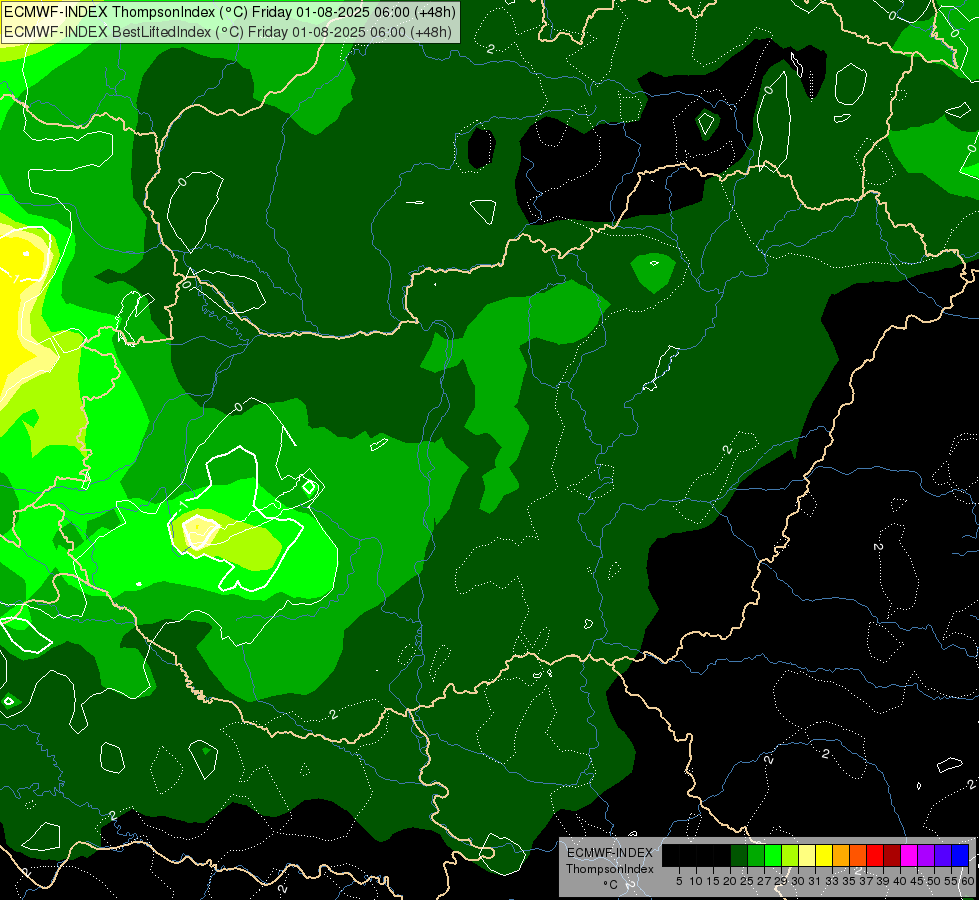979x900 pixels.
Task: Click the legend tick value 10
Action: pos(696,881)
